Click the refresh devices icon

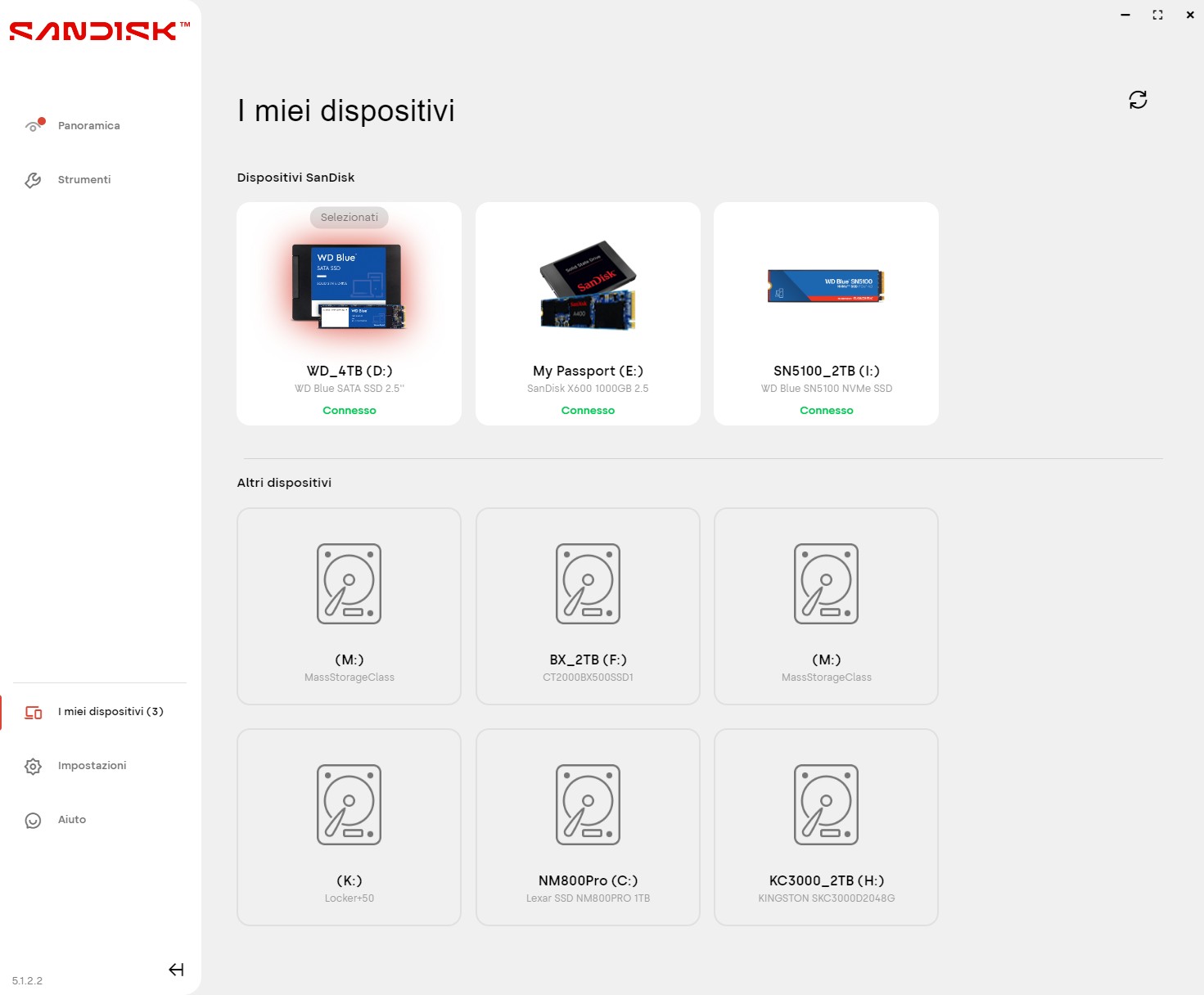1138,100
